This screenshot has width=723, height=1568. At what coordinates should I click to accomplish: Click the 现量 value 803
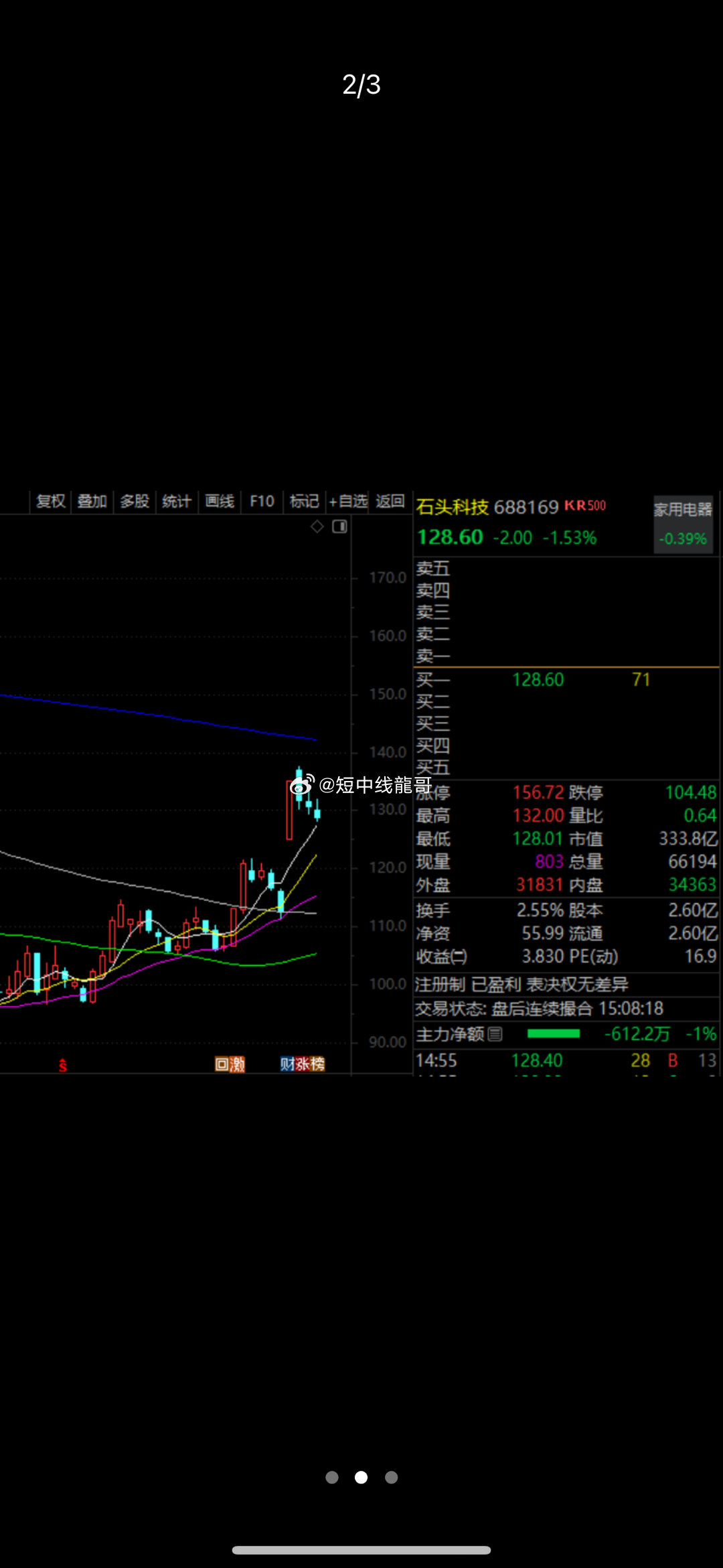(550, 861)
